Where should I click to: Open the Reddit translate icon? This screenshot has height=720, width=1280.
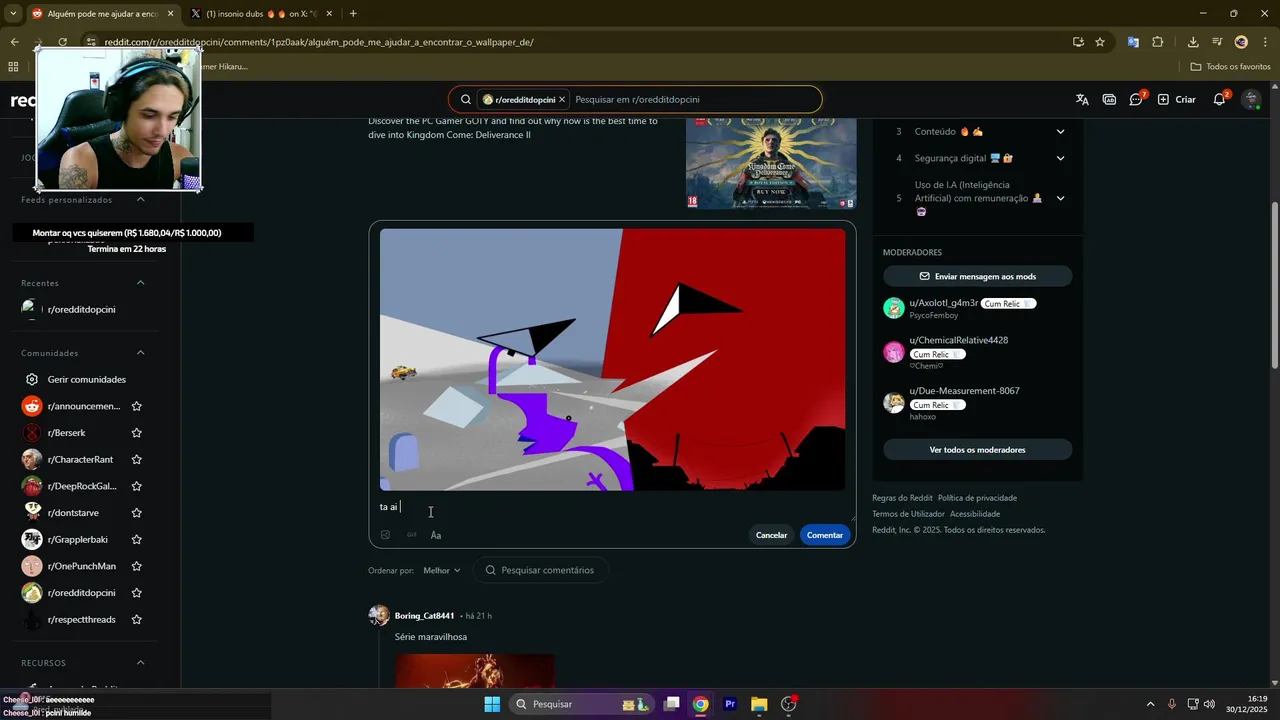tap(1082, 99)
